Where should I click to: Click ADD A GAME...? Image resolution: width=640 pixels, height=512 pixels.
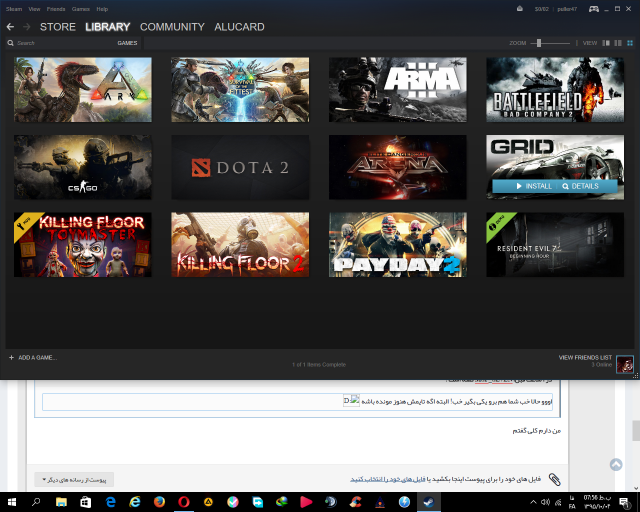click(38, 358)
